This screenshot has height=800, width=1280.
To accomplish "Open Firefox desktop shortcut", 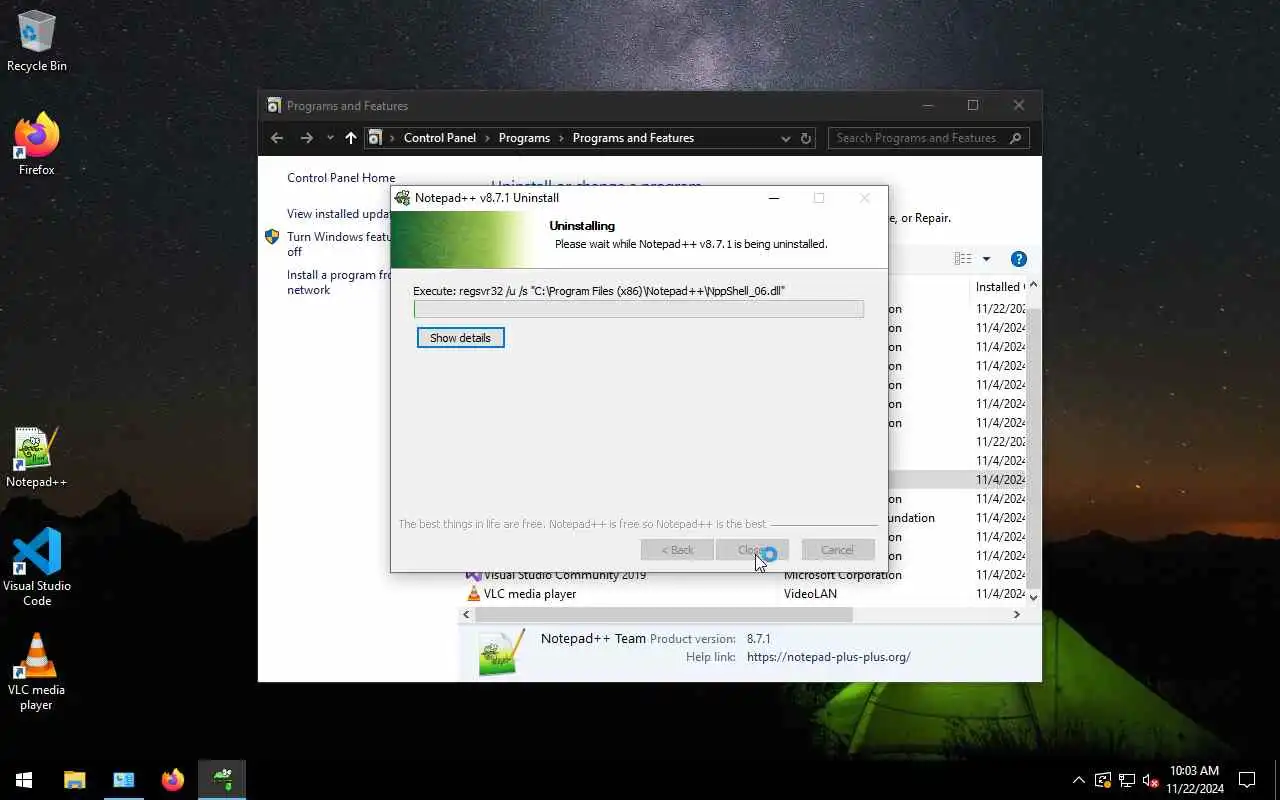I will (37, 145).
